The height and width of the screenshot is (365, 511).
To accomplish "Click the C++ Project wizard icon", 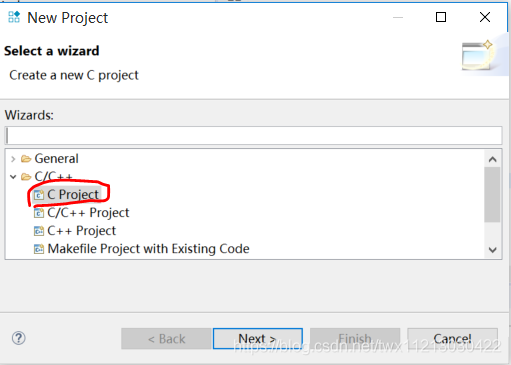I will (x=39, y=231).
